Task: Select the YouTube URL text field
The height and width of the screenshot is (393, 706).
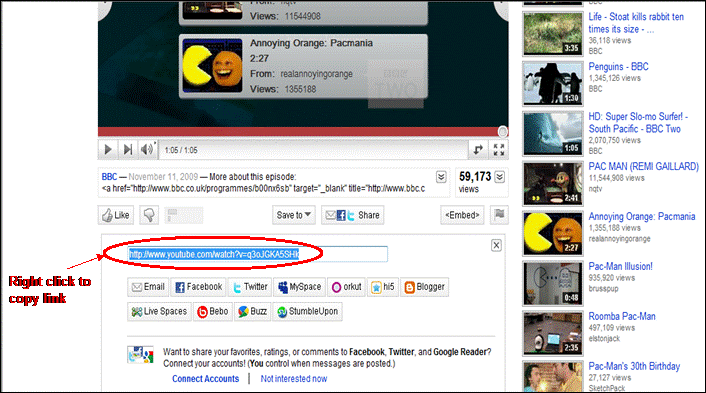Action: [x=258, y=254]
